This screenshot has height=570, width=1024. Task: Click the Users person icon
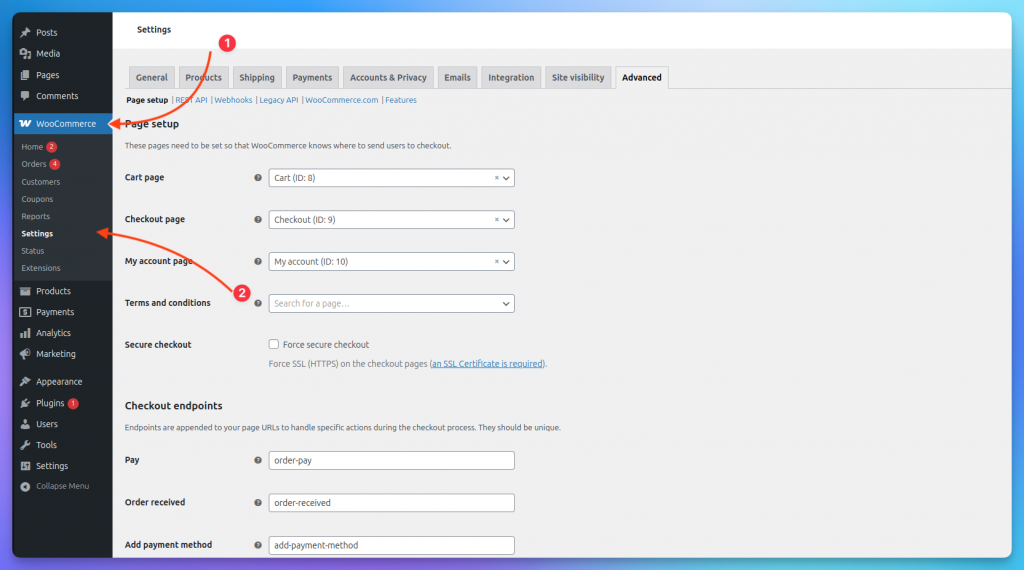[x=25, y=424]
